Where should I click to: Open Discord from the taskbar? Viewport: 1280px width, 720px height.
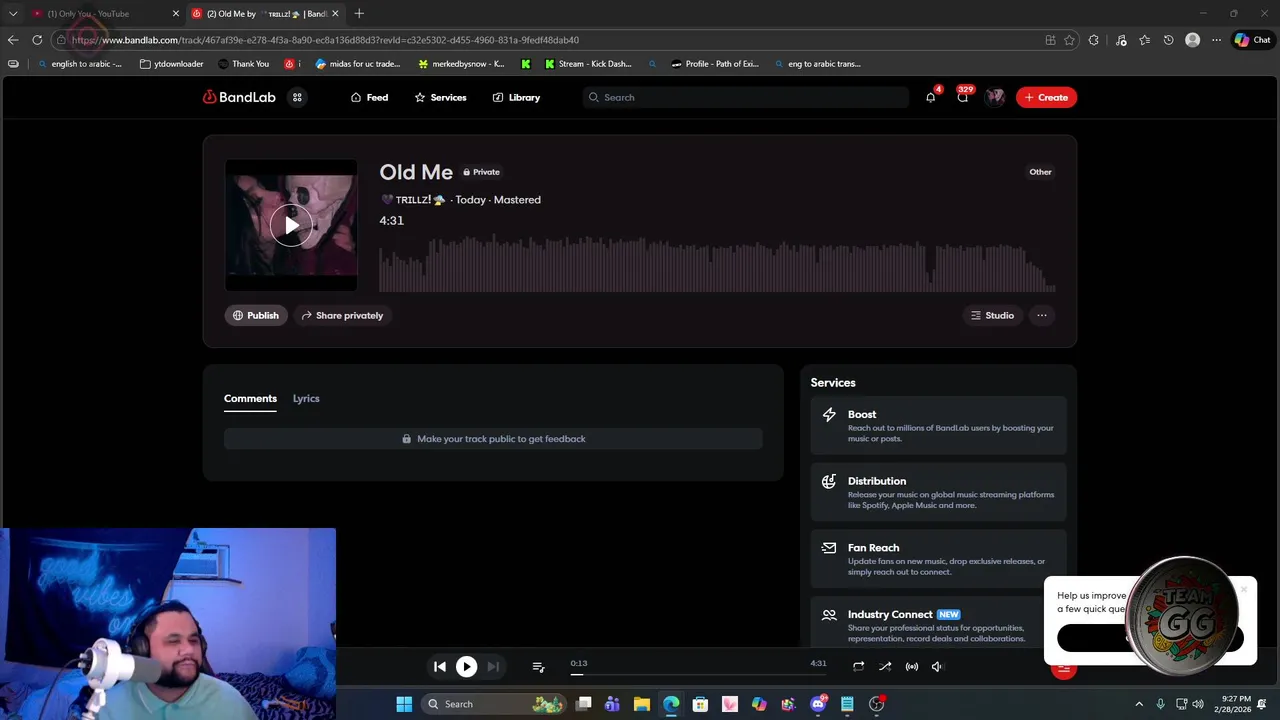pos(818,704)
